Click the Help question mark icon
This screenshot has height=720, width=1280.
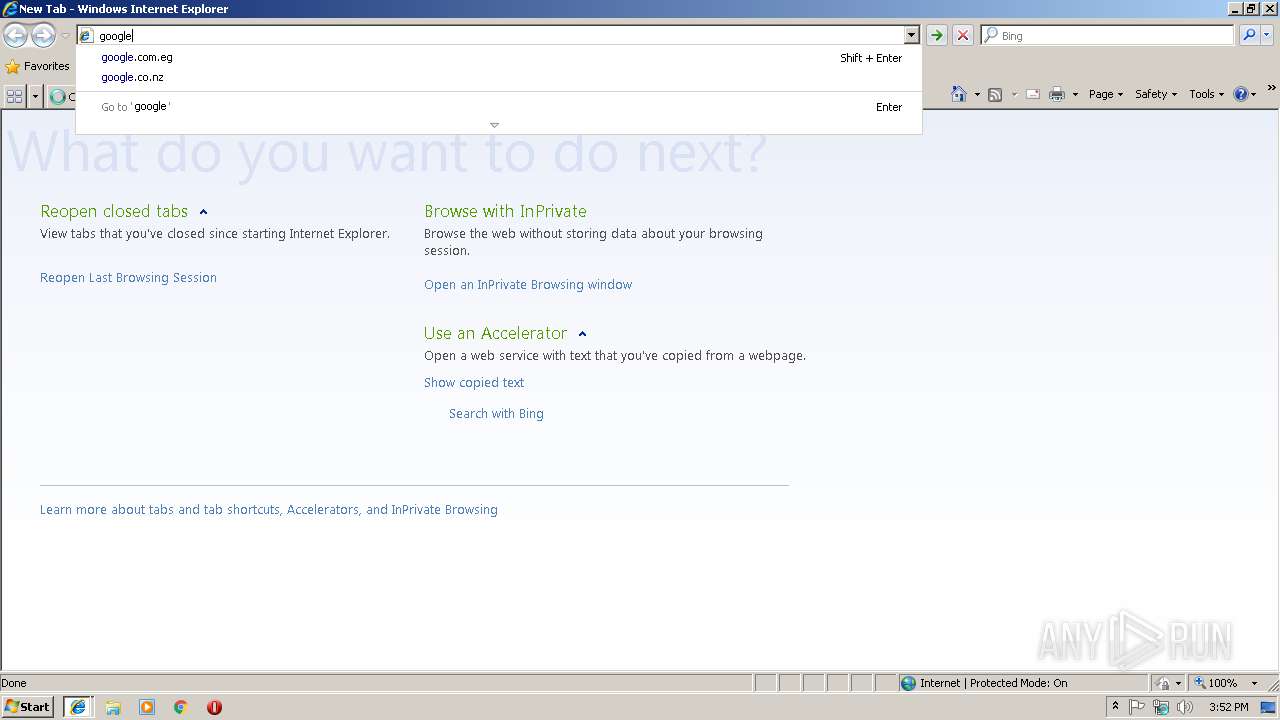point(1240,94)
